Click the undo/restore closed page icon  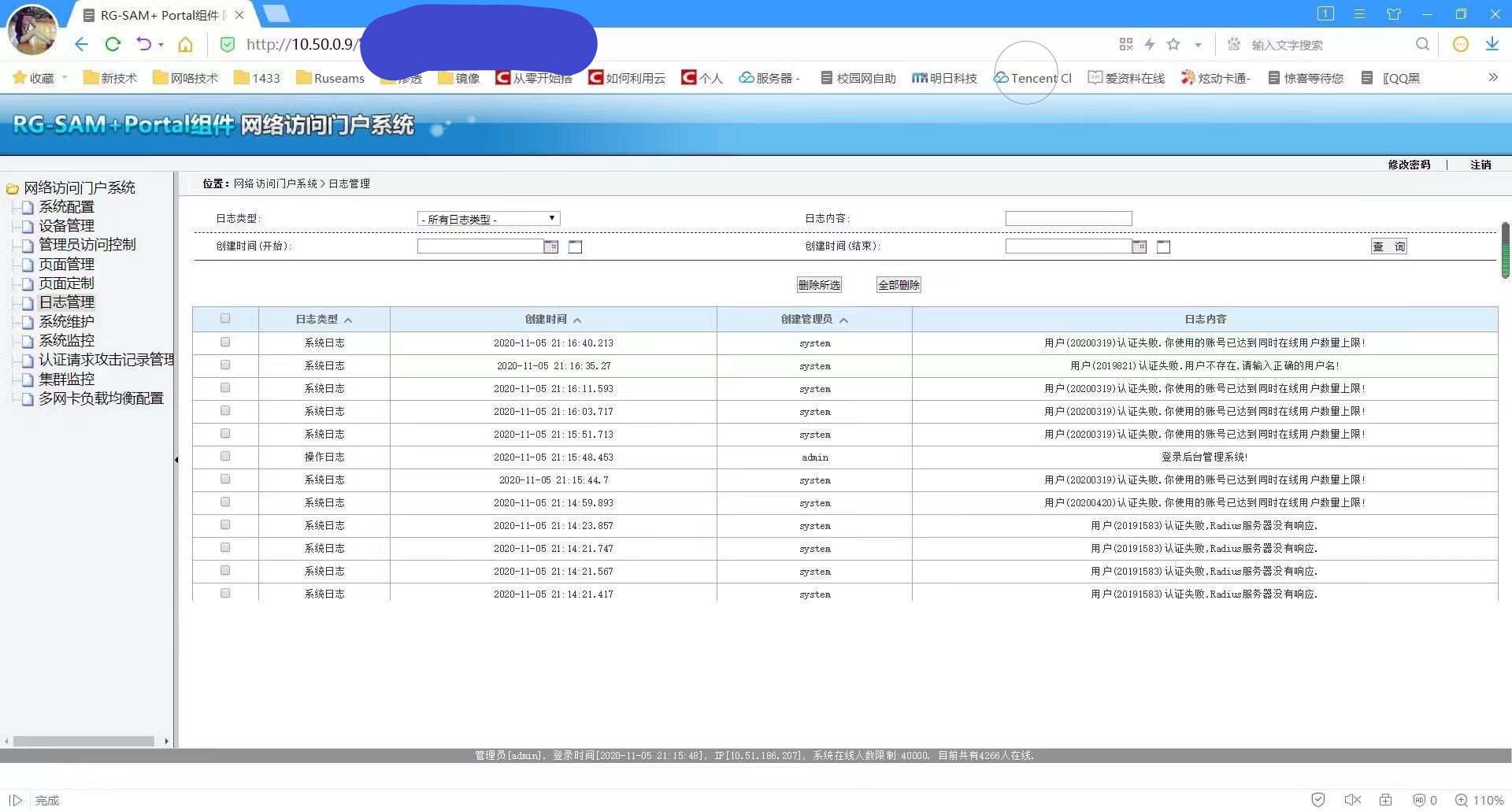pyautogui.click(x=143, y=44)
